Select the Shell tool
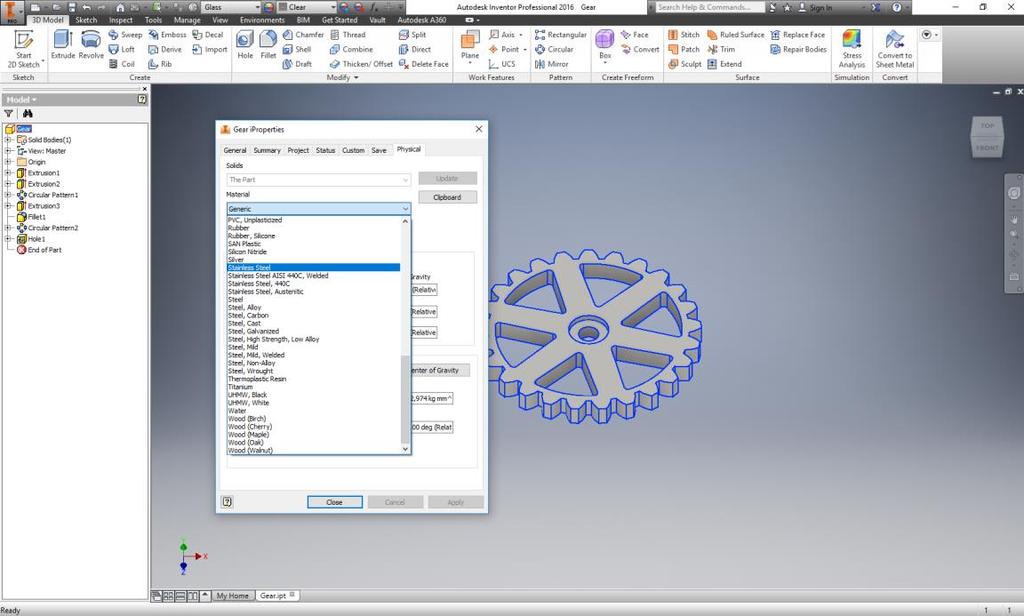 pyautogui.click(x=297, y=49)
